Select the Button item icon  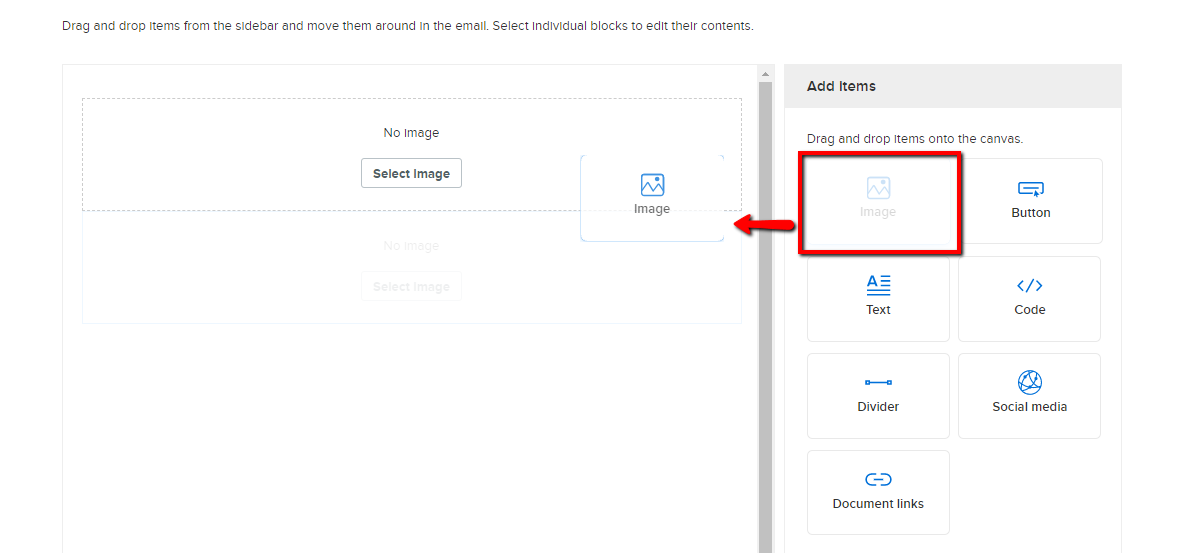point(1030,188)
